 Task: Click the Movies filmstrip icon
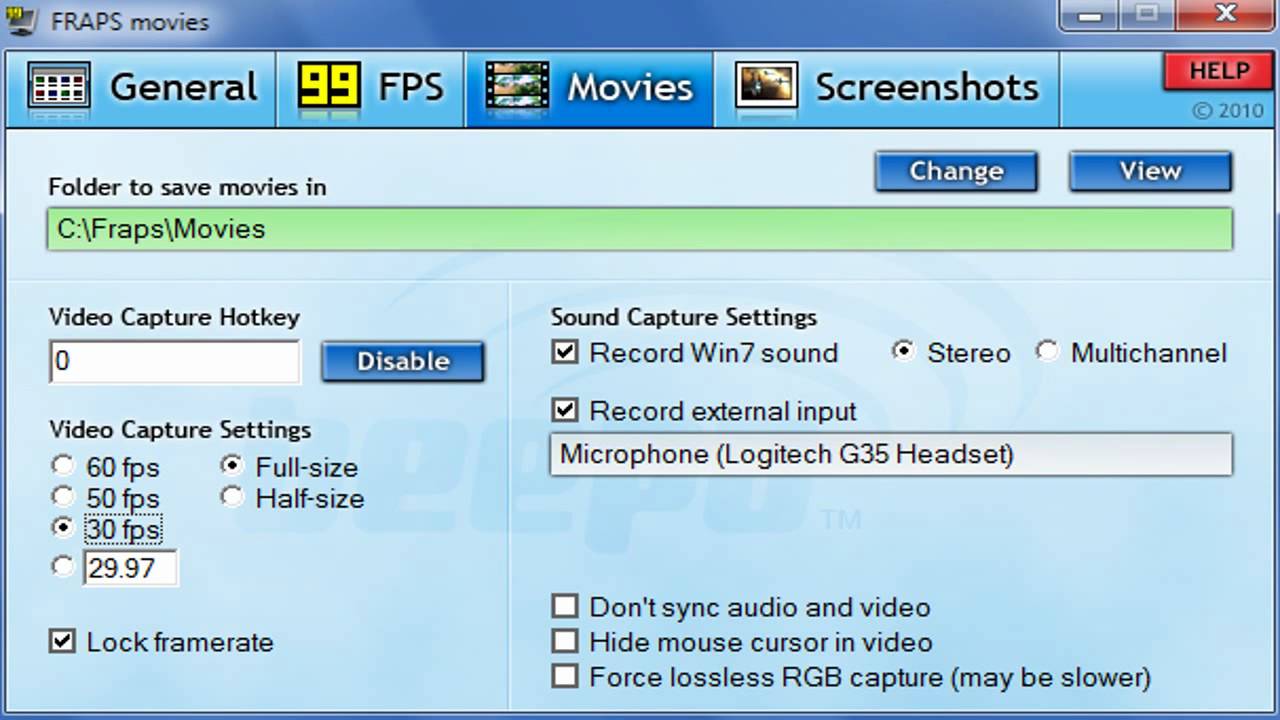pyautogui.click(x=517, y=86)
